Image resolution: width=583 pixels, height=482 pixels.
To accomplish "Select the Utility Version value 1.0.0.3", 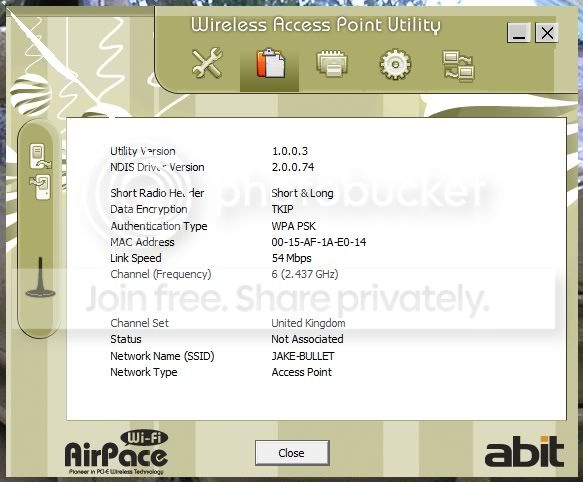I will (290, 151).
